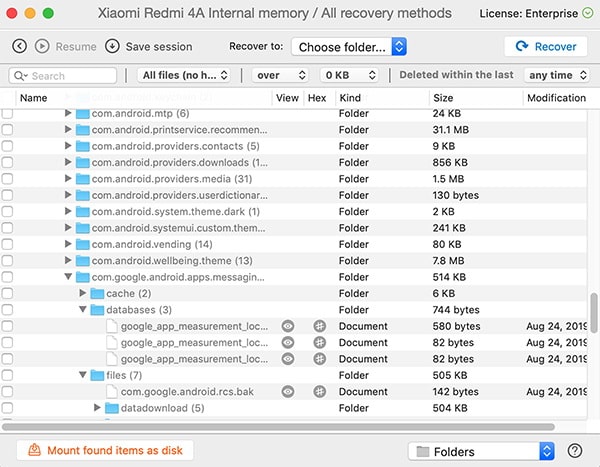Screen dimensions: 600x467
Task: Open the 'over' size comparison dropdown
Action: pyautogui.click(x=280, y=75)
